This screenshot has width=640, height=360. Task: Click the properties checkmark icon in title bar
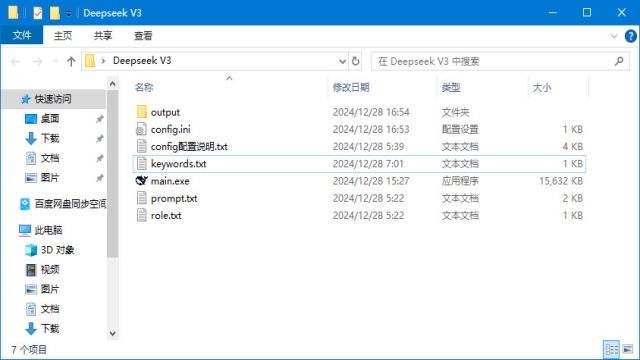click(38, 13)
